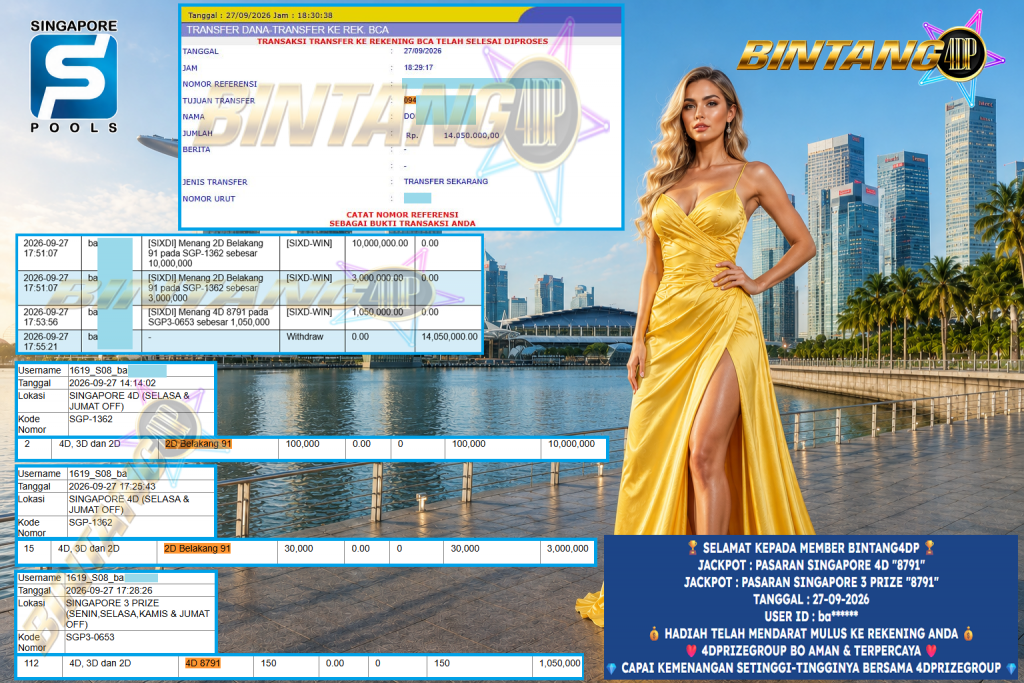
Task: Click Lokasi 'SINGAPORE 3 PRIZE' value
Action: pos(138,613)
